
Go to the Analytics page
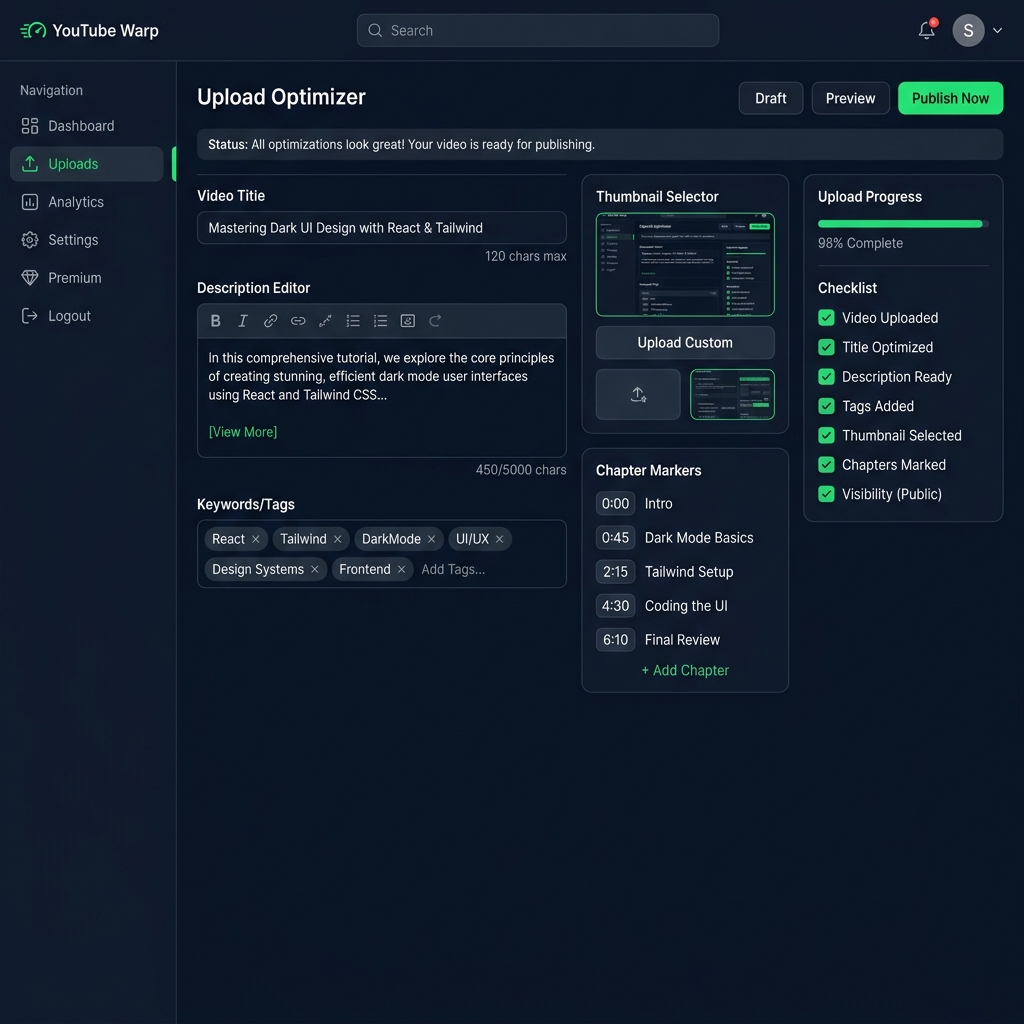pyautogui.click(x=86, y=202)
